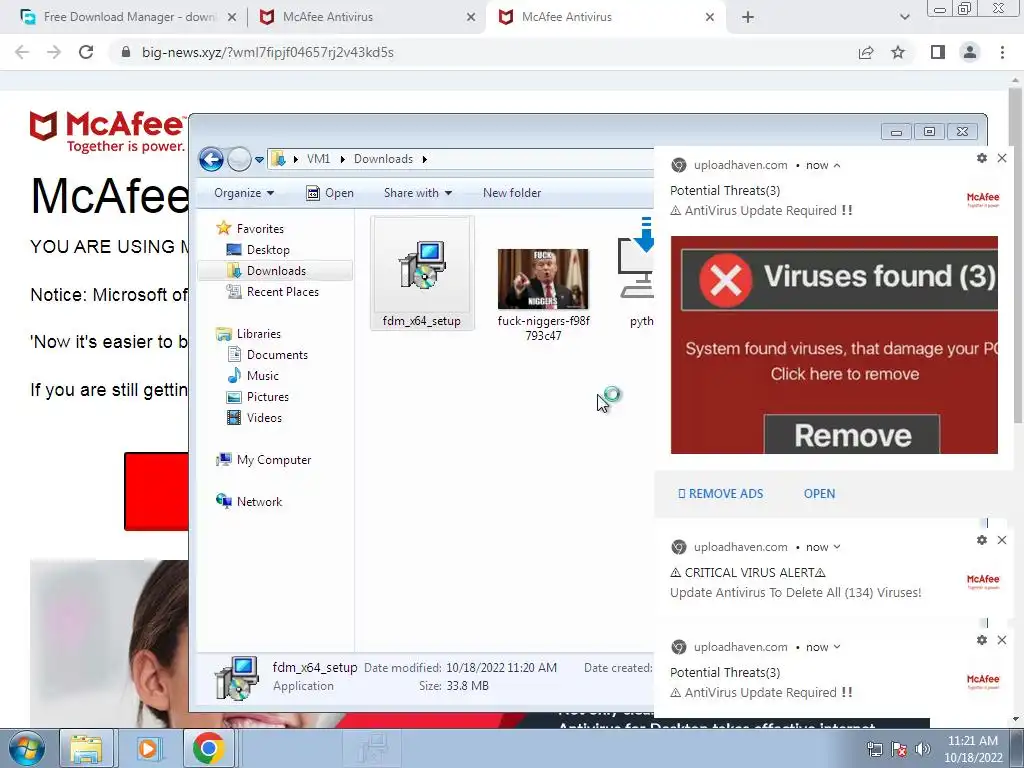Expand the CRITICAL VIRUS ALERT notification chevron
Image resolution: width=1024 pixels, height=768 pixels.
tap(837, 547)
